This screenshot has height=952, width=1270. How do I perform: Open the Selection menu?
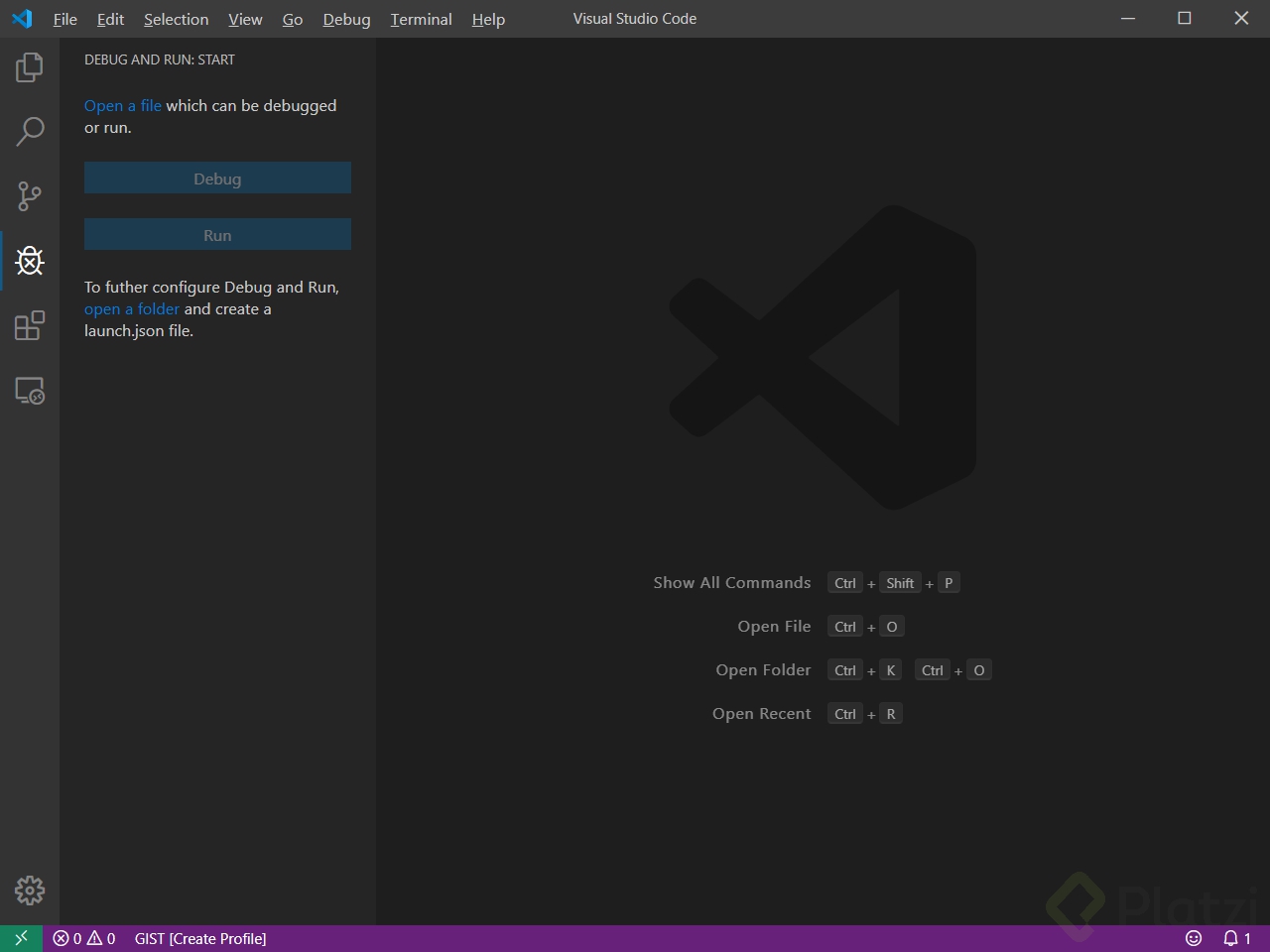pos(176,19)
